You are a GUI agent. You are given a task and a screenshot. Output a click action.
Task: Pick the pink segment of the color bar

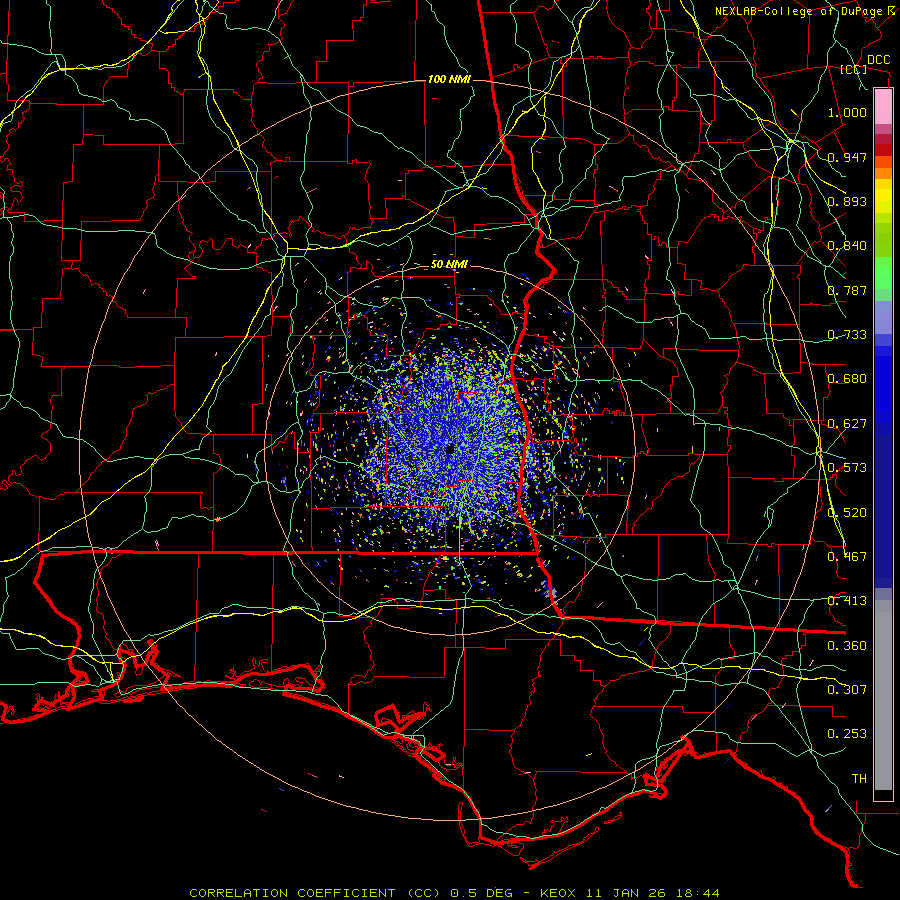[883, 106]
